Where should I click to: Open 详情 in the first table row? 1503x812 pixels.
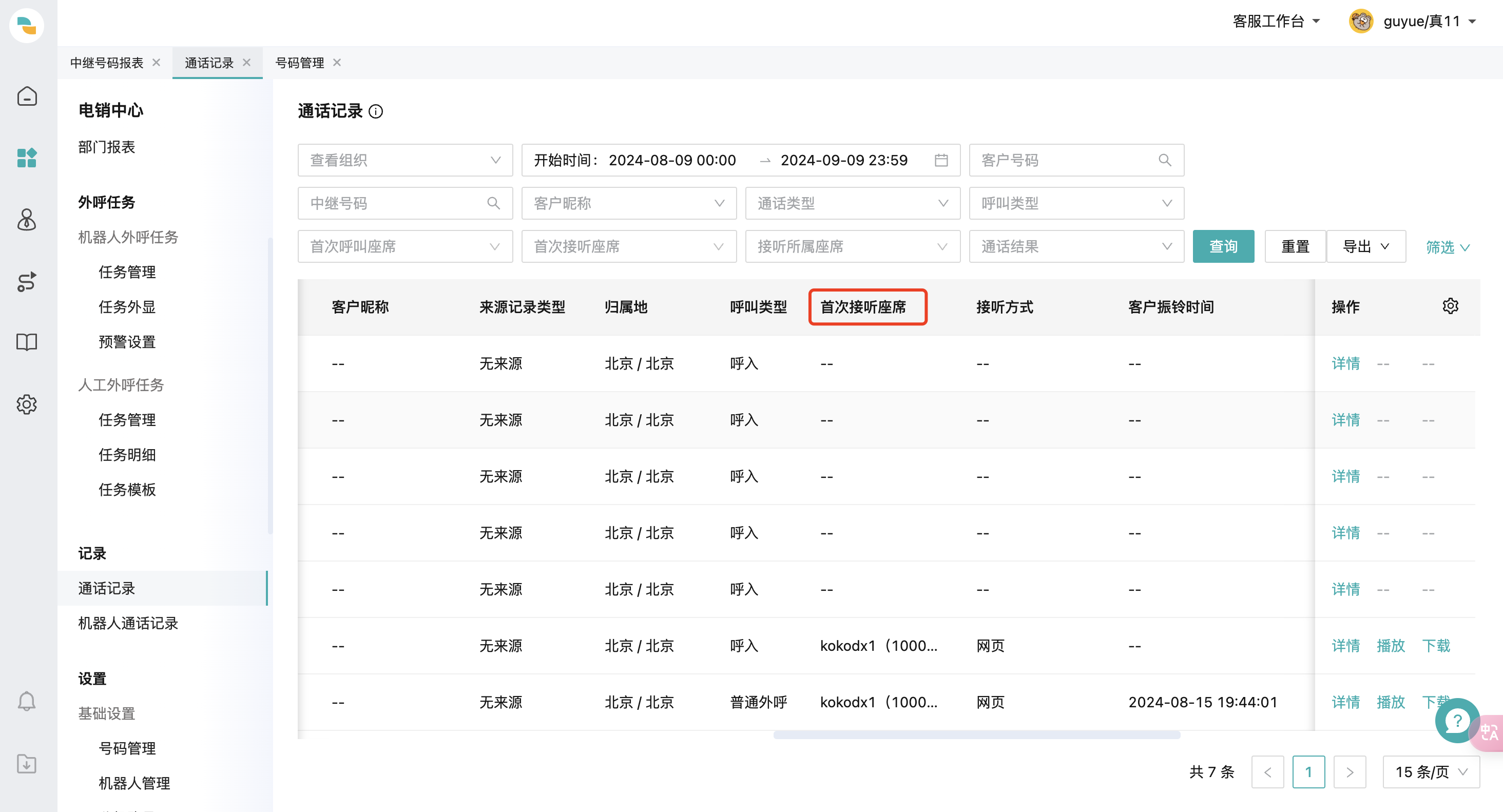point(1345,363)
